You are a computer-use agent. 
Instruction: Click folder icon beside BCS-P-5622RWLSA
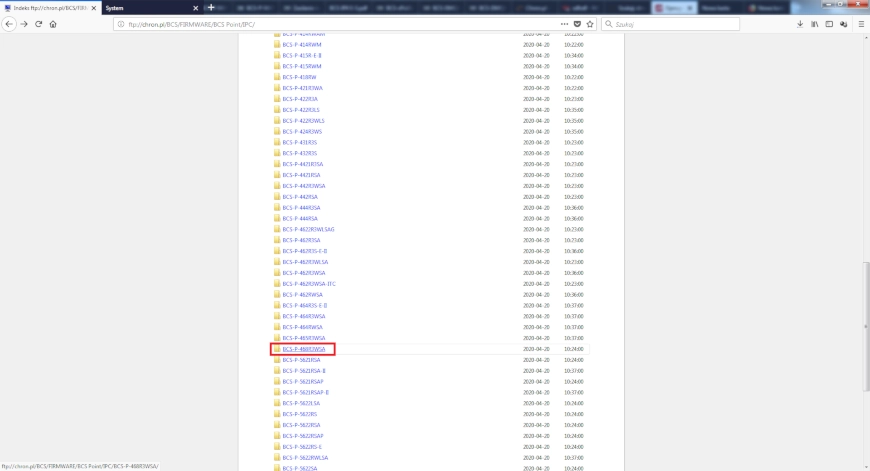coord(277,457)
